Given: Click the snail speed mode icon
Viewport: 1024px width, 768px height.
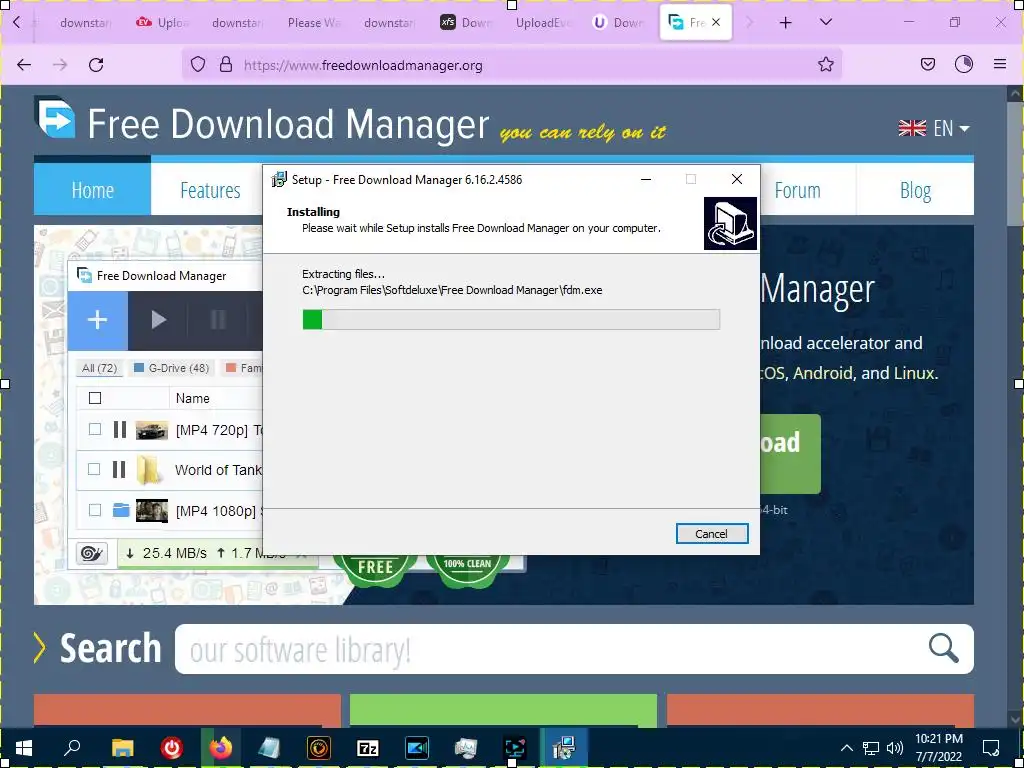Looking at the screenshot, I should [91, 553].
